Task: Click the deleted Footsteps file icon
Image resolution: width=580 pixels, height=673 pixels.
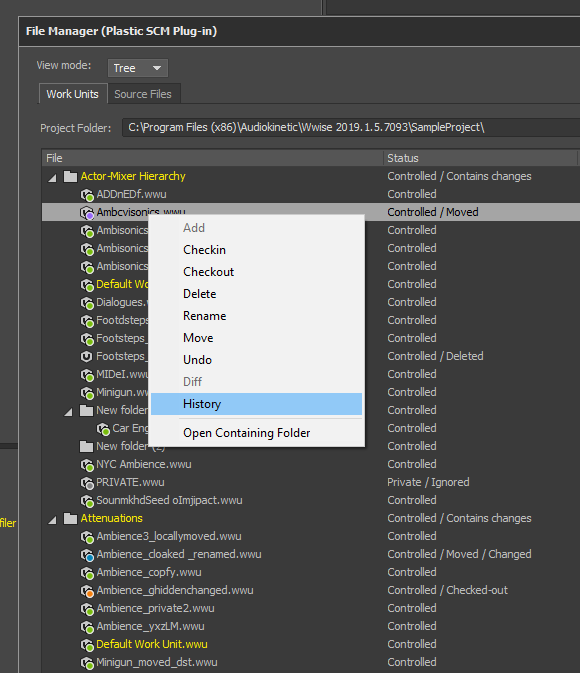Action: tap(87, 356)
